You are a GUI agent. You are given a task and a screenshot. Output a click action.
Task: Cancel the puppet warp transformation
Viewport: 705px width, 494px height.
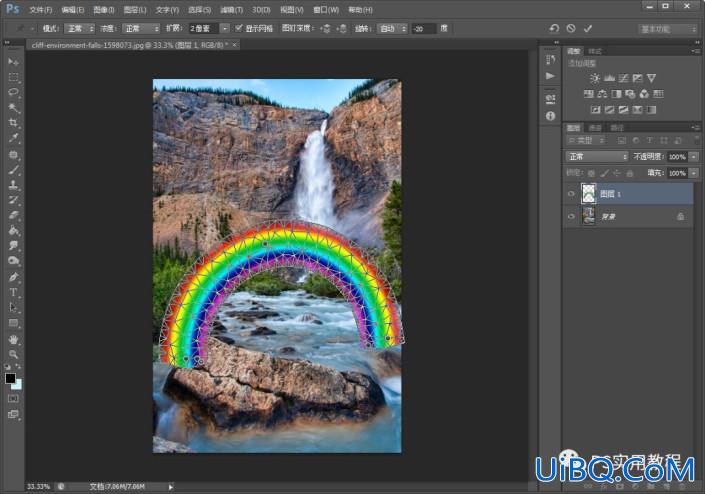(571, 28)
